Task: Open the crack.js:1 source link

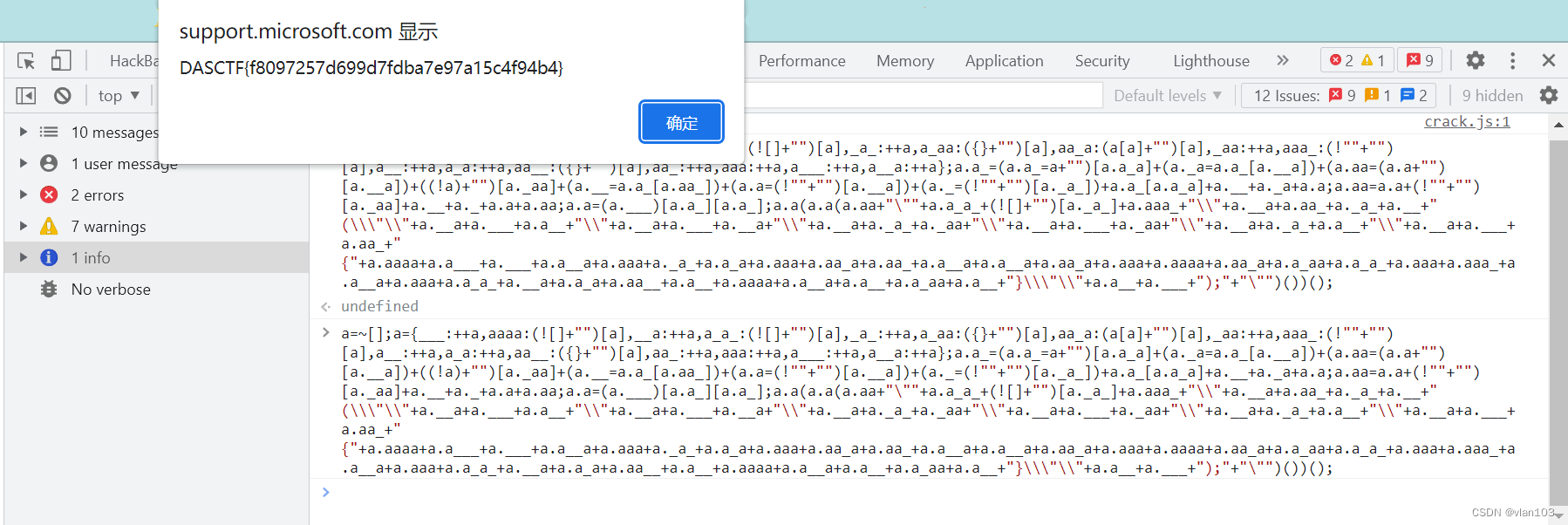Action: (1467, 122)
